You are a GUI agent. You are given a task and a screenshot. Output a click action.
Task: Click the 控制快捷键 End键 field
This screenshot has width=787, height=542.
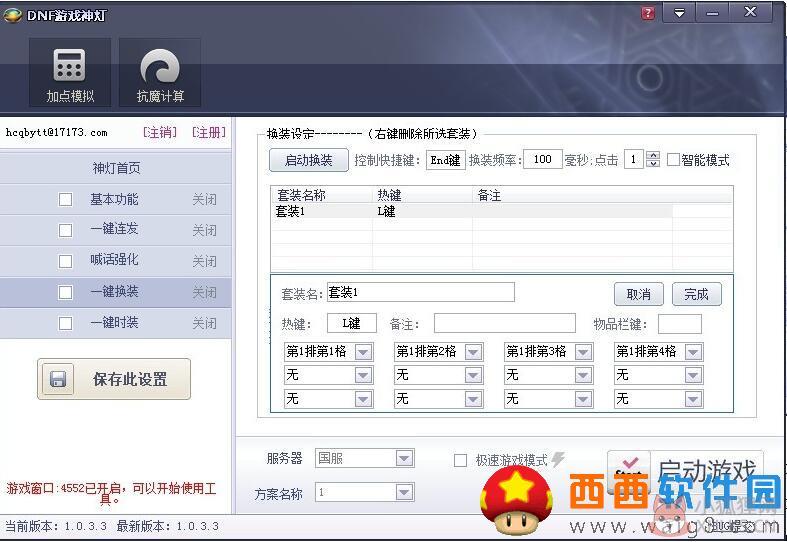tap(446, 160)
